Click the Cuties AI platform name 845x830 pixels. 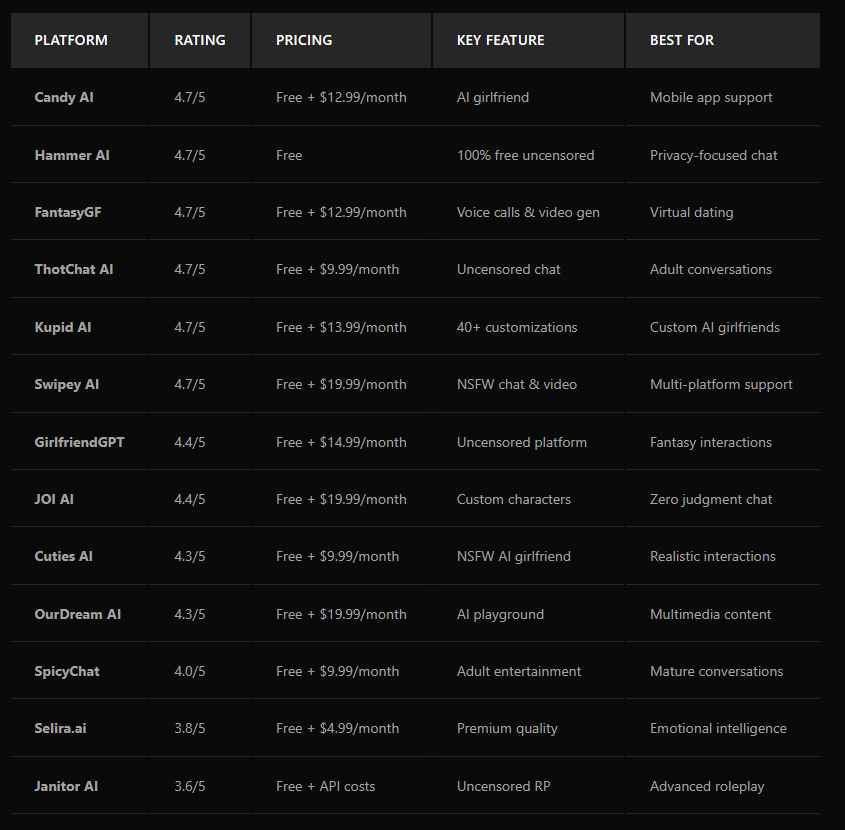click(x=64, y=556)
